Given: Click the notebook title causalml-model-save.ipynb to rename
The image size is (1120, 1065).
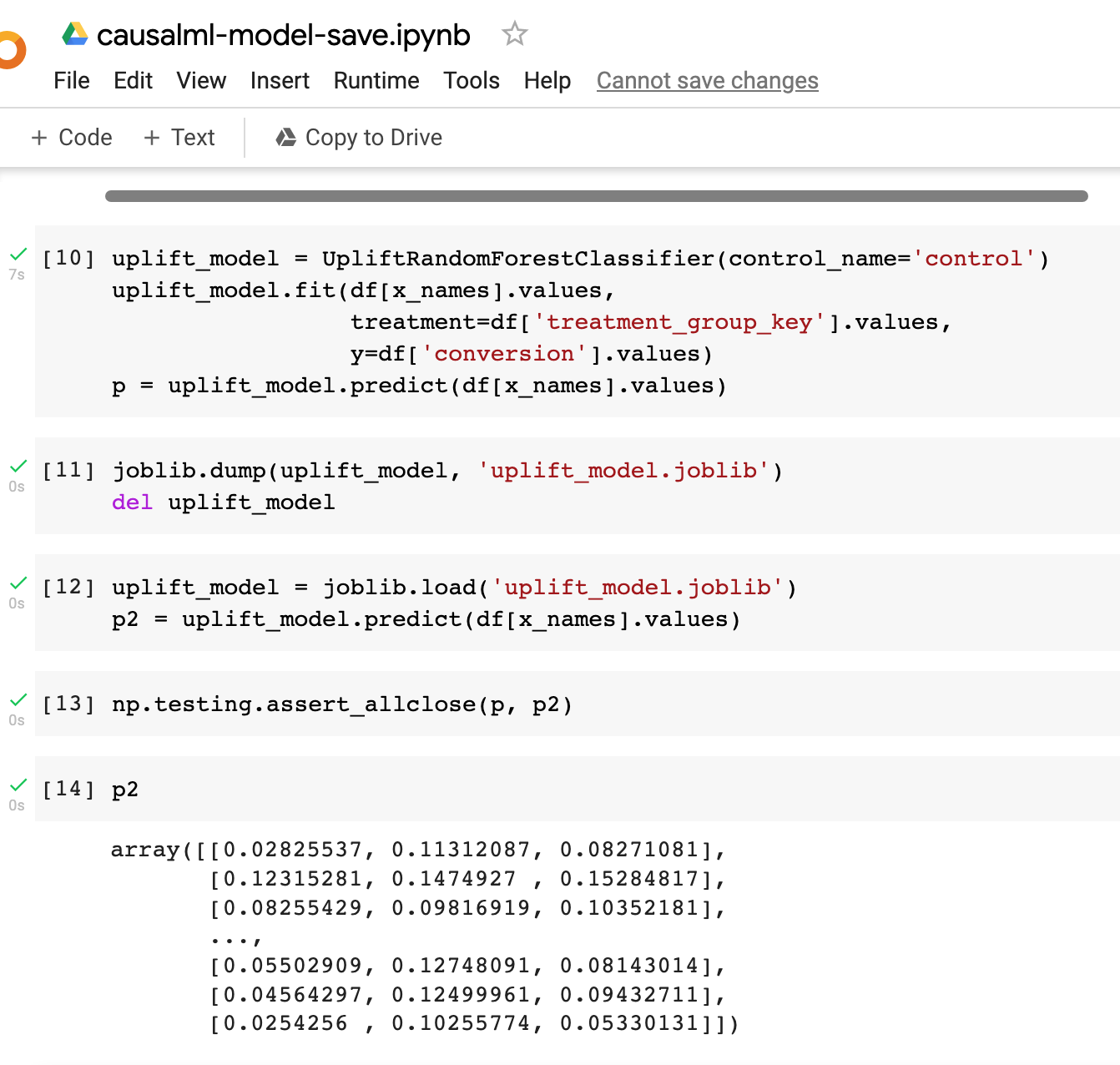Looking at the screenshot, I should [284, 34].
